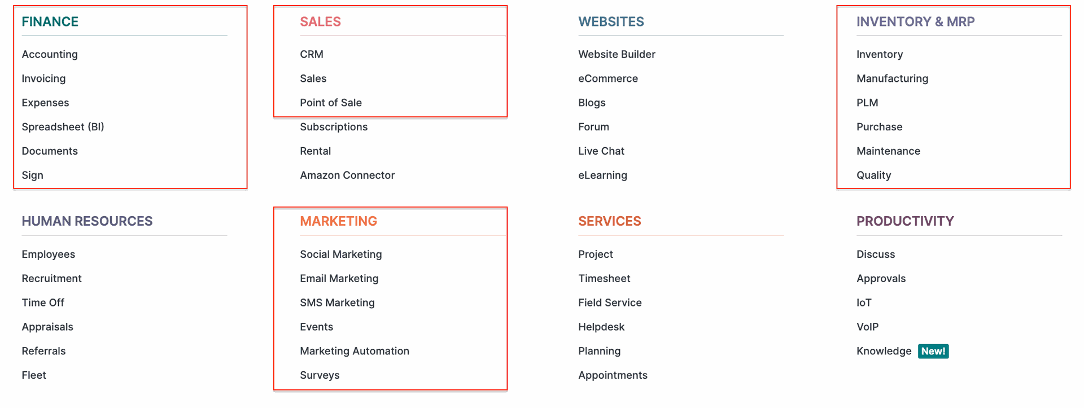
Task: Select Helpdesk under Services
Action: pos(601,327)
